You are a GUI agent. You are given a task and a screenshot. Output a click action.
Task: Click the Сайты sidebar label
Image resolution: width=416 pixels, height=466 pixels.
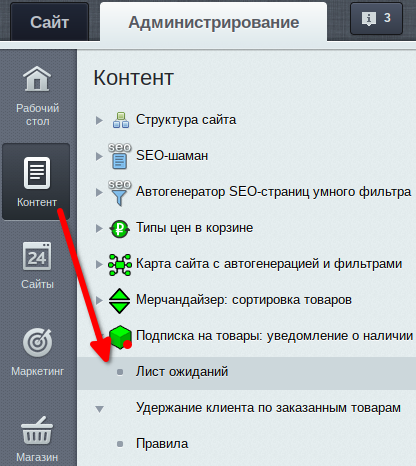37,284
